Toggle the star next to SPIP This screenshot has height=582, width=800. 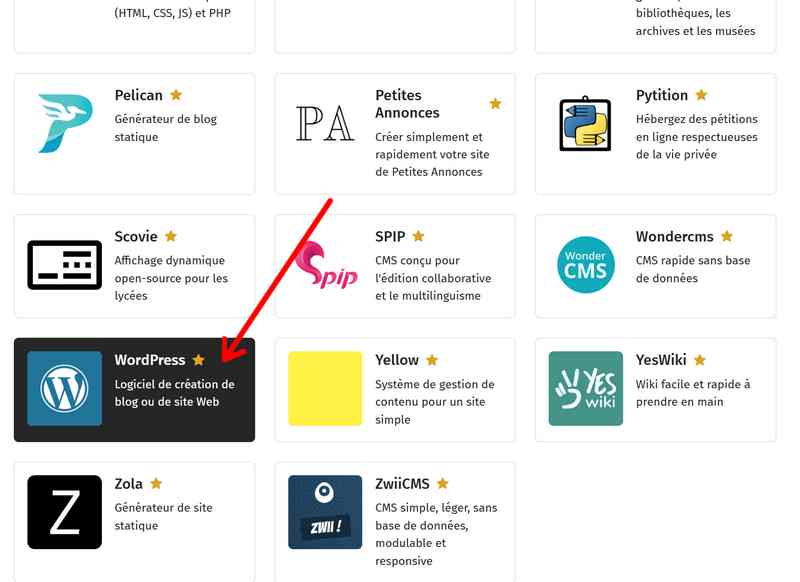pos(418,237)
